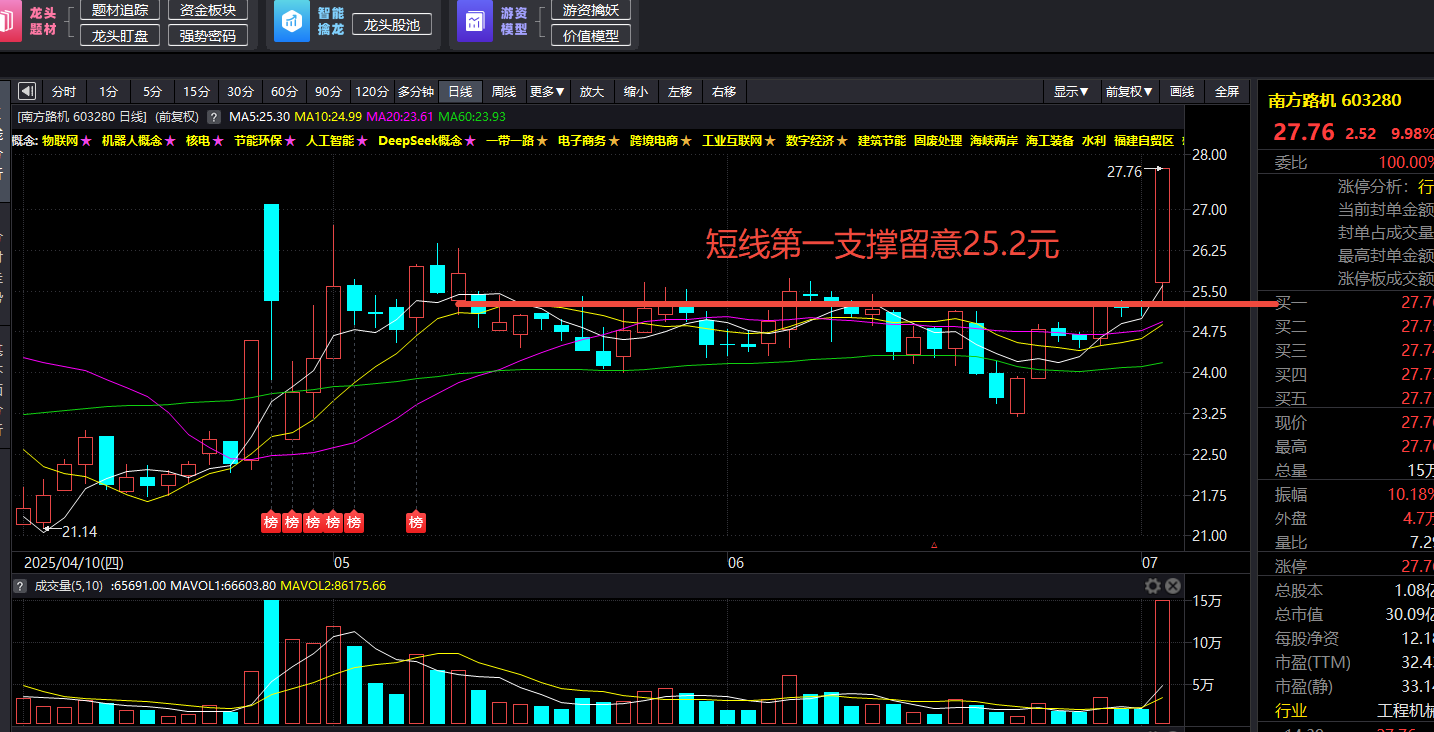This screenshot has width=1434, height=732.
Task: Switch to the 分时 chart tab
Action: 63,92
